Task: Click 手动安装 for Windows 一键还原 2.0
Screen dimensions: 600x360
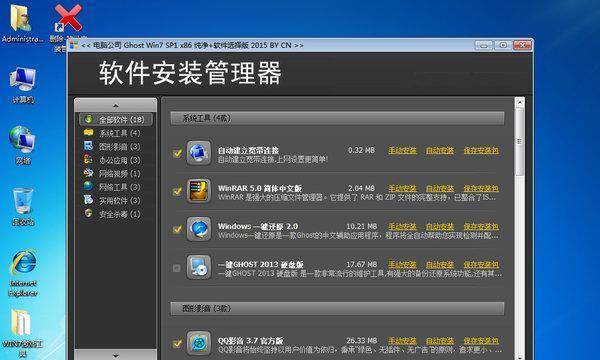Action: pyautogui.click(x=402, y=226)
